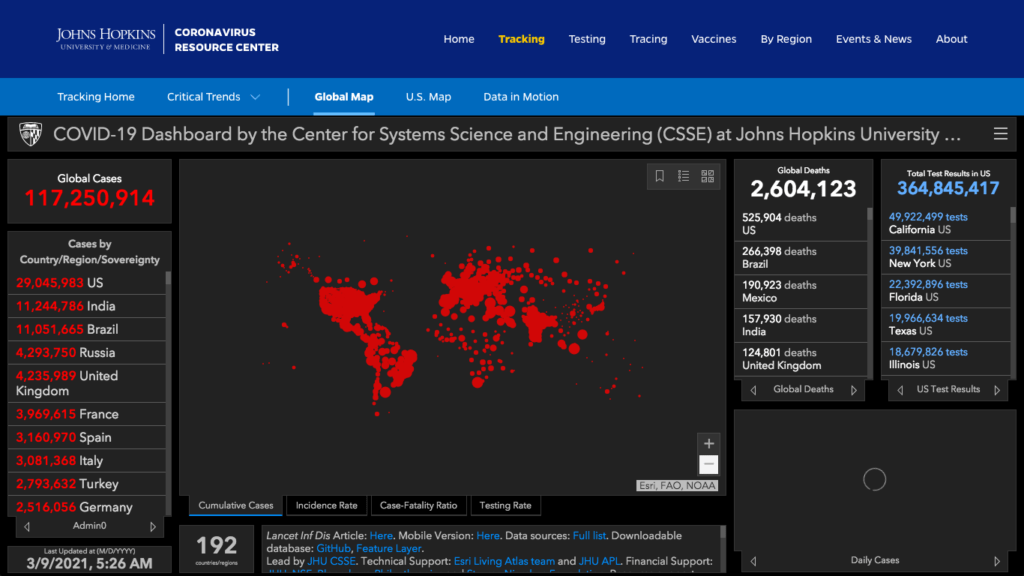Select the 525,904 deaths US row
Screen dimensions: 1024x576
(x=801, y=224)
